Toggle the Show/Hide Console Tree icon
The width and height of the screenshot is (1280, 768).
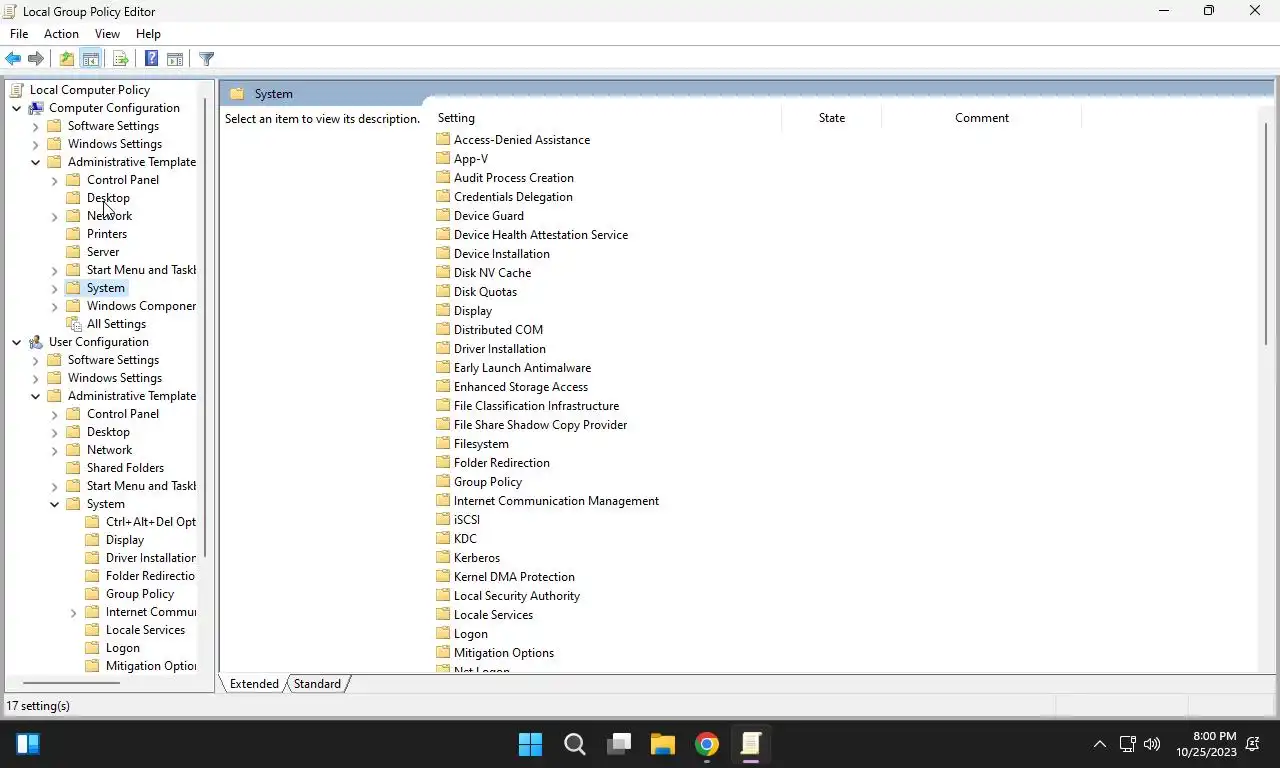coord(90,59)
